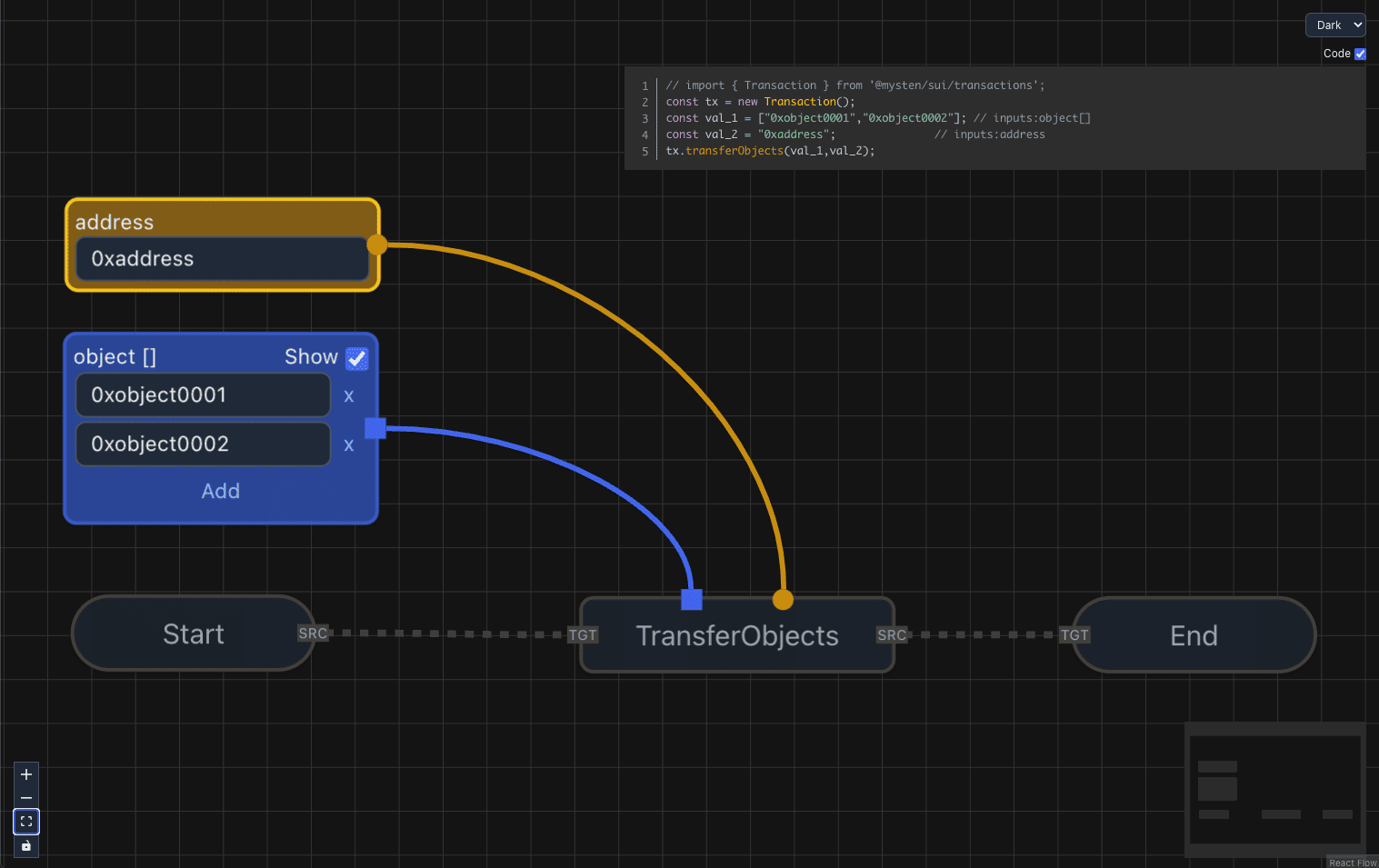Open the Dark theme dropdown
This screenshot has width=1379, height=868.
coord(1335,25)
